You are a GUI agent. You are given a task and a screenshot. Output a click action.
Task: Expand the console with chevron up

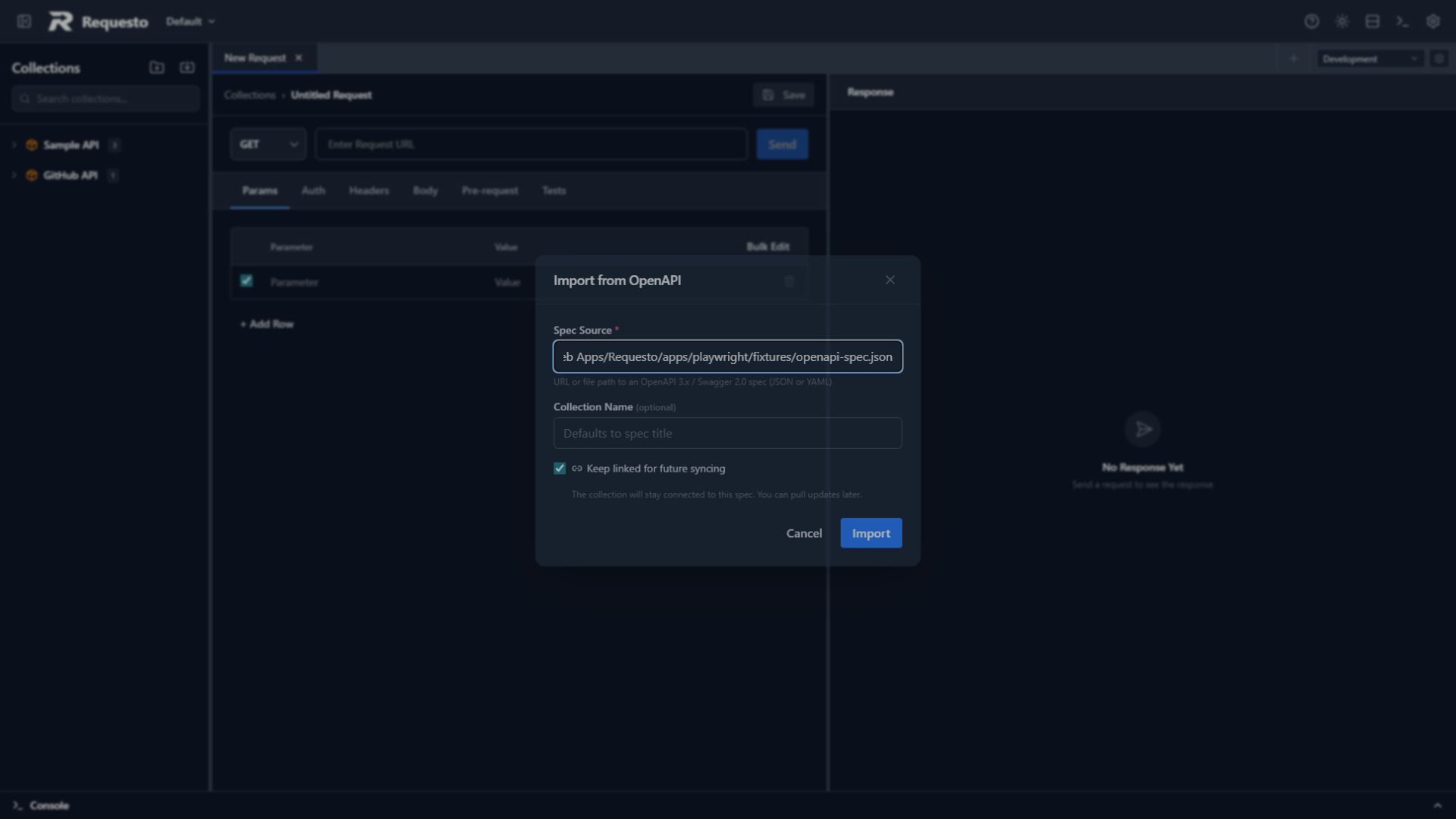point(1437,805)
